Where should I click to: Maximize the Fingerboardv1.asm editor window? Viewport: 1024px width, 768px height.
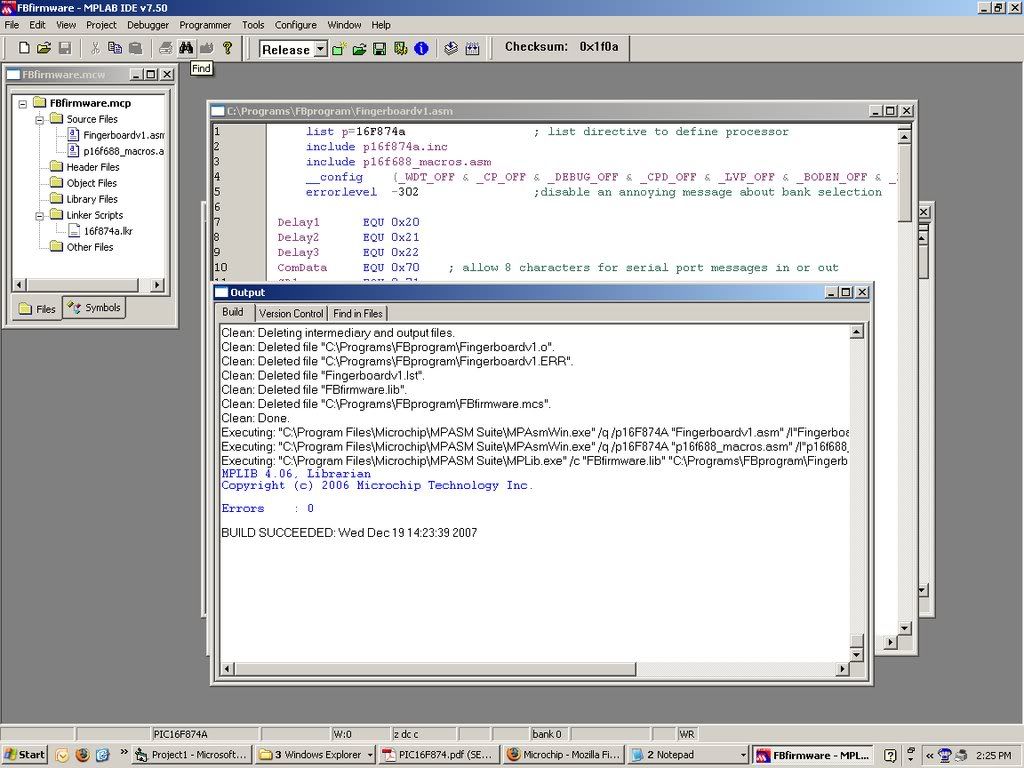coord(891,111)
